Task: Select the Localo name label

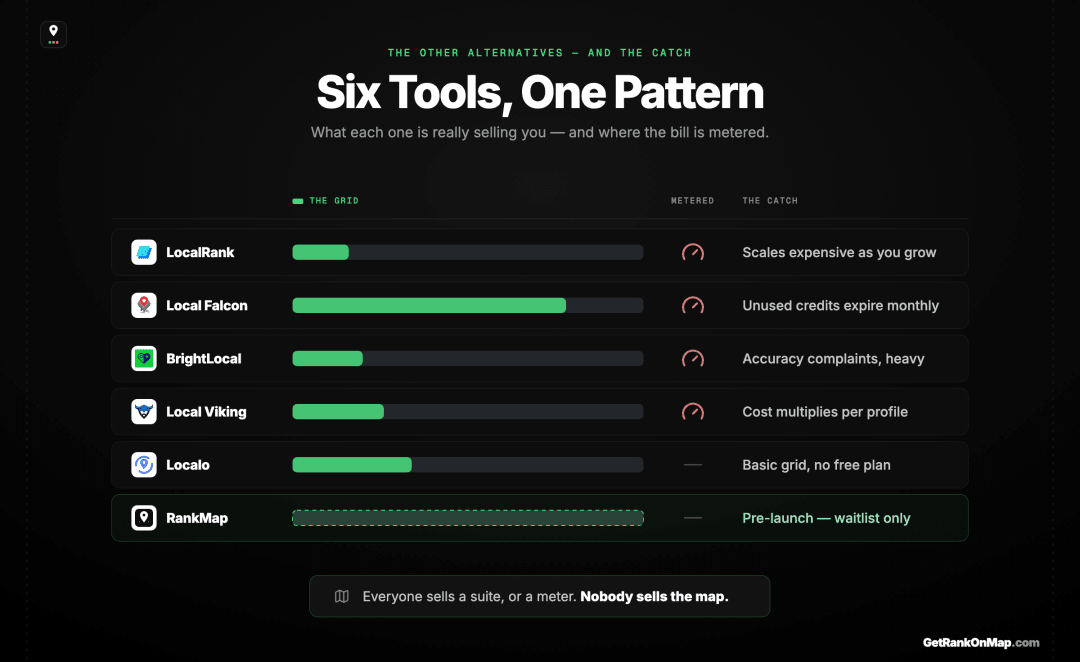Action: pos(187,464)
